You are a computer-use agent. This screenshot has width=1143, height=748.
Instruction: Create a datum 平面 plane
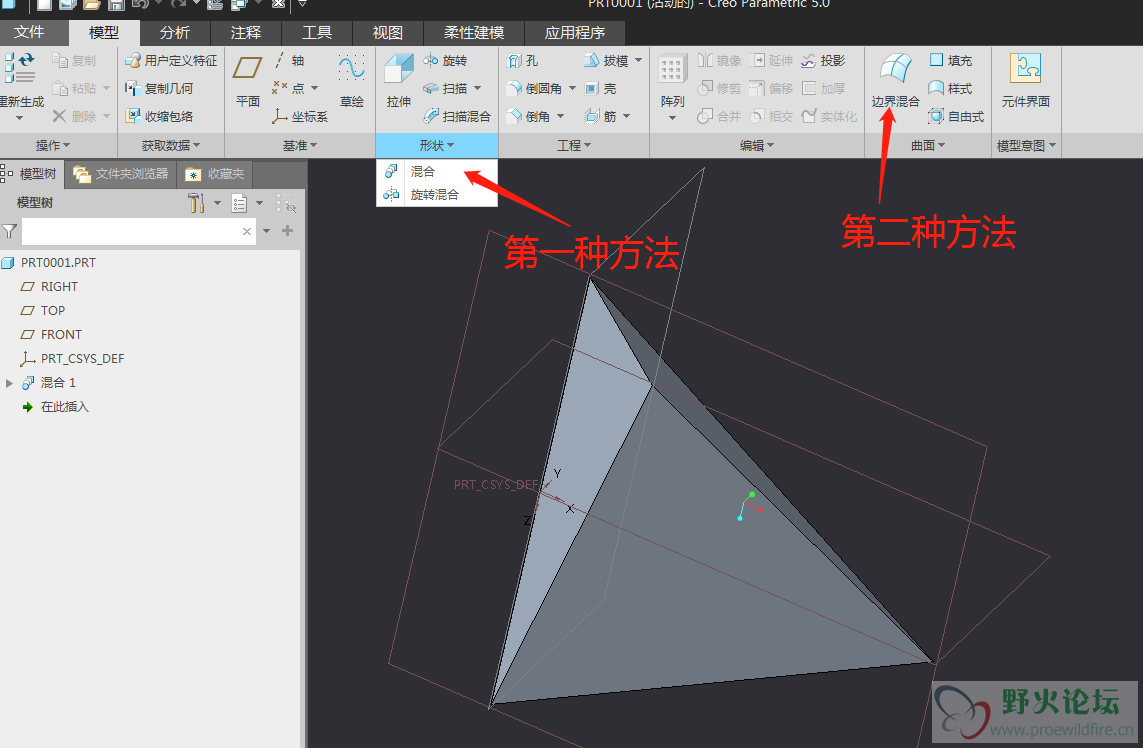click(248, 80)
